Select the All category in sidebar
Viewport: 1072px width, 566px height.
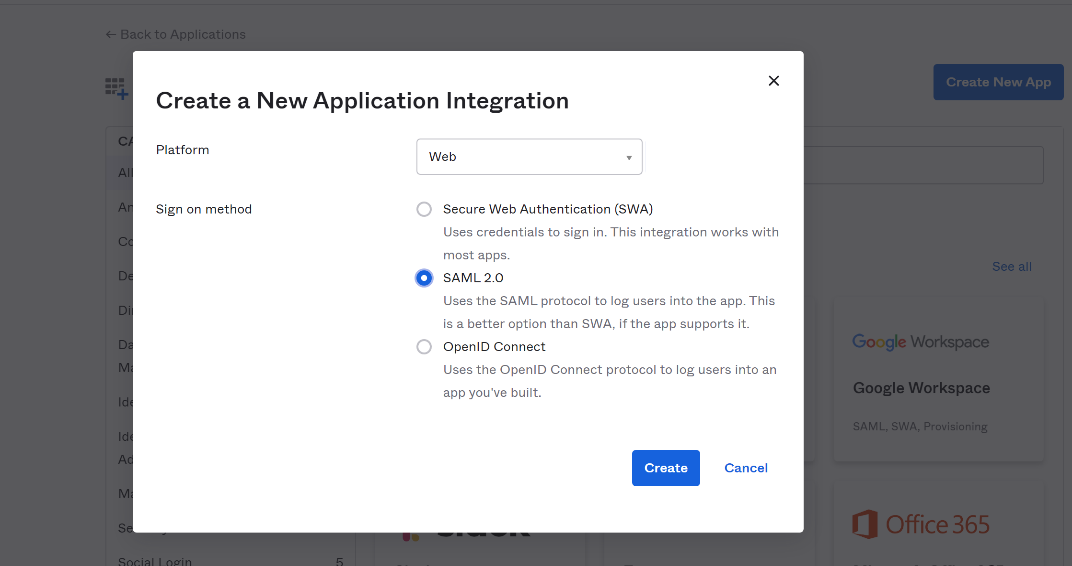(124, 173)
